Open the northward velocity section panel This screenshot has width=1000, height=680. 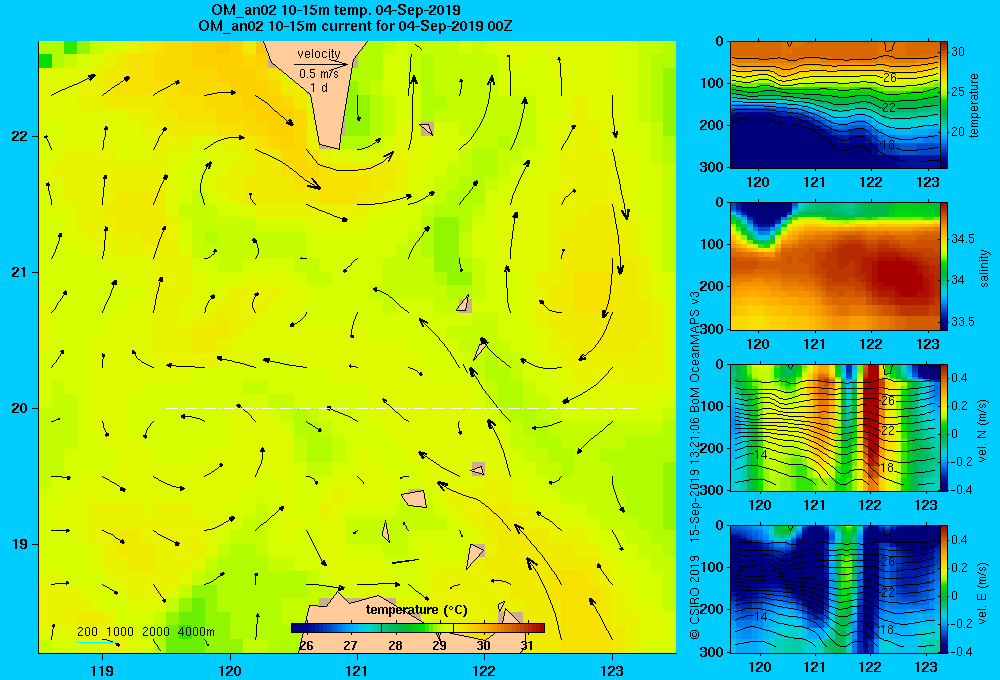(835, 427)
